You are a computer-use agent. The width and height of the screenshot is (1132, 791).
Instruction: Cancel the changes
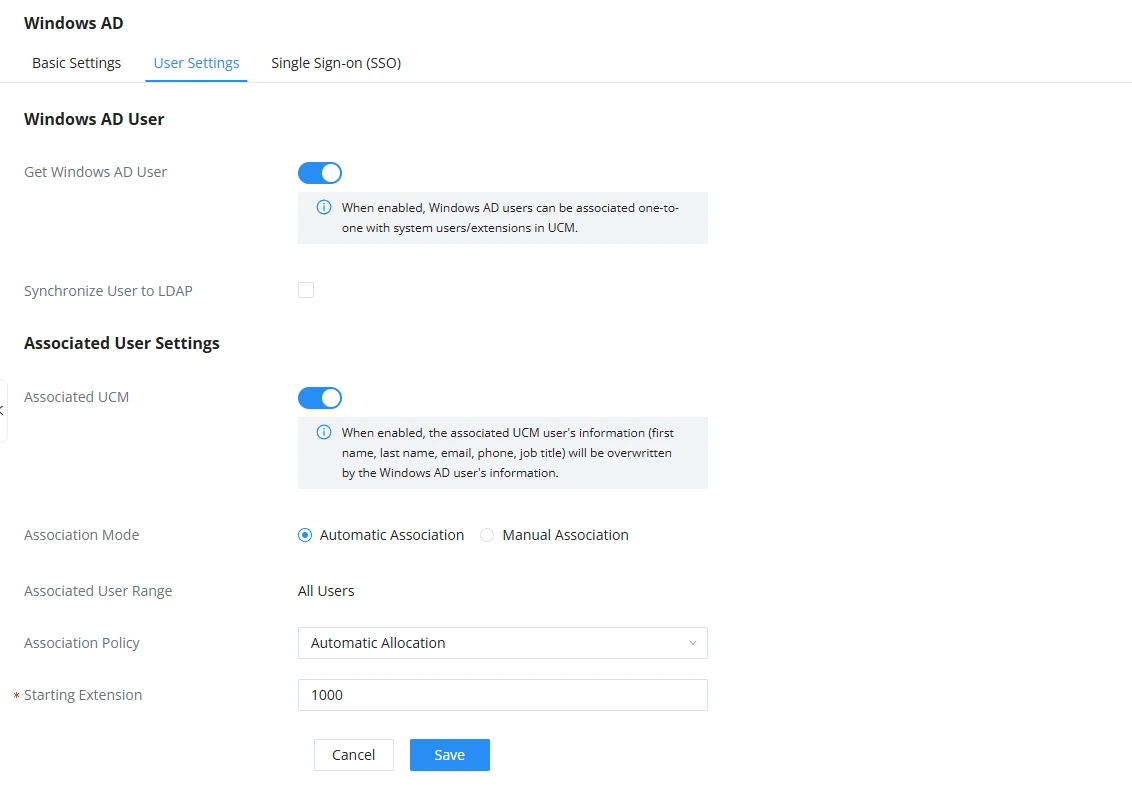[354, 755]
